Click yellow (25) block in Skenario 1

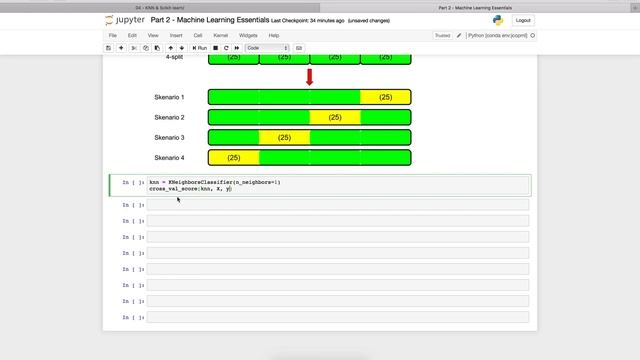pos(385,97)
